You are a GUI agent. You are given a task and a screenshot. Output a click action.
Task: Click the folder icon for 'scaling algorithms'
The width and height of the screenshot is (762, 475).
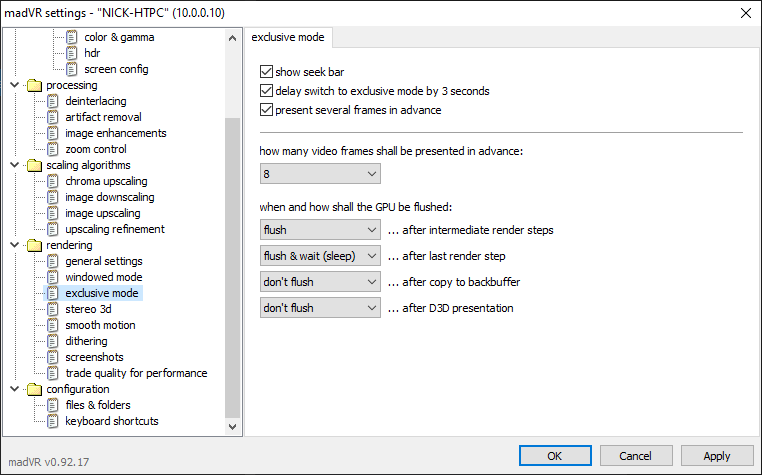35,165
